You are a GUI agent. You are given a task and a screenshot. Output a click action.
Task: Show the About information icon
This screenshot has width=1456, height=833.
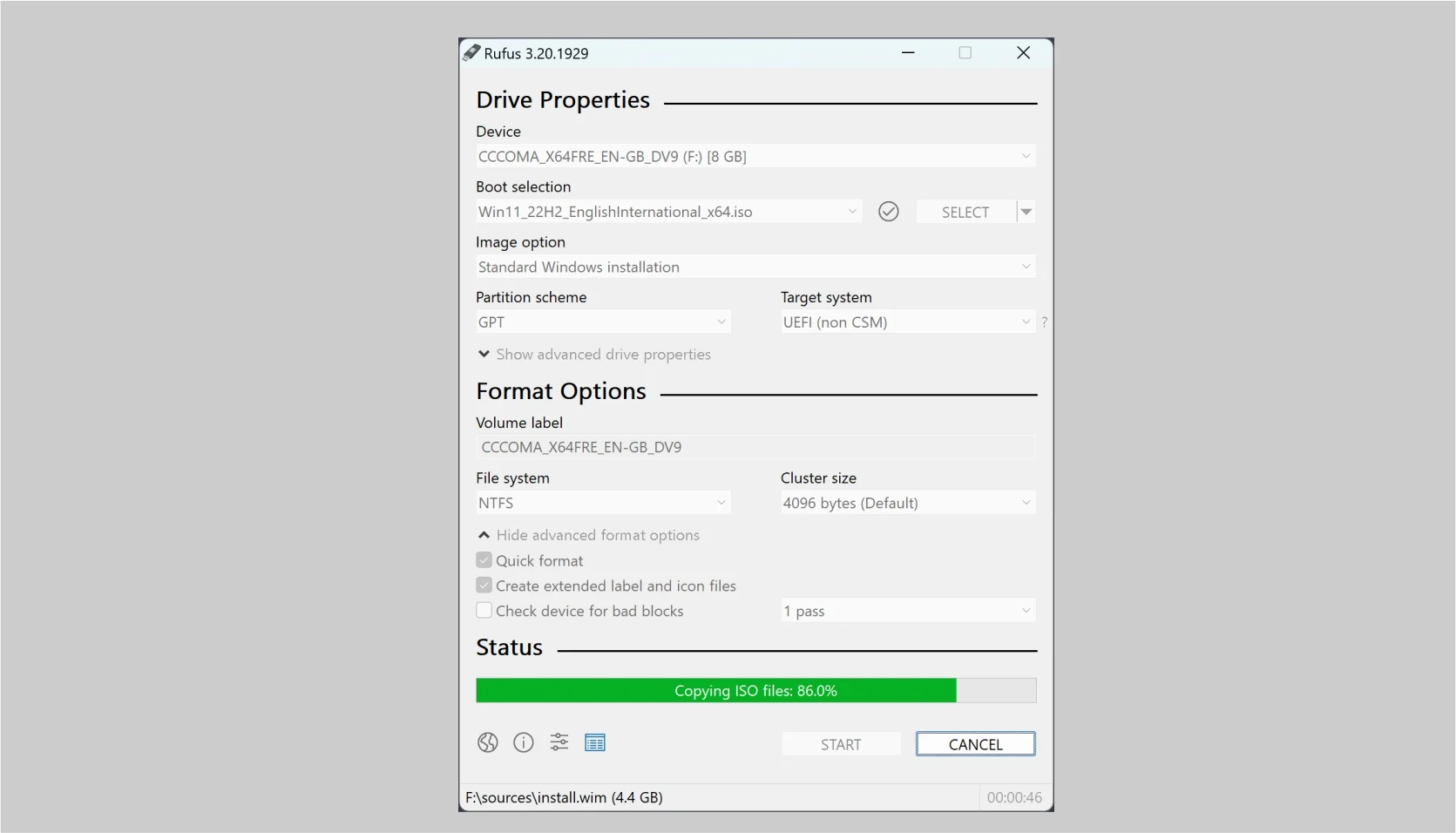523,742
